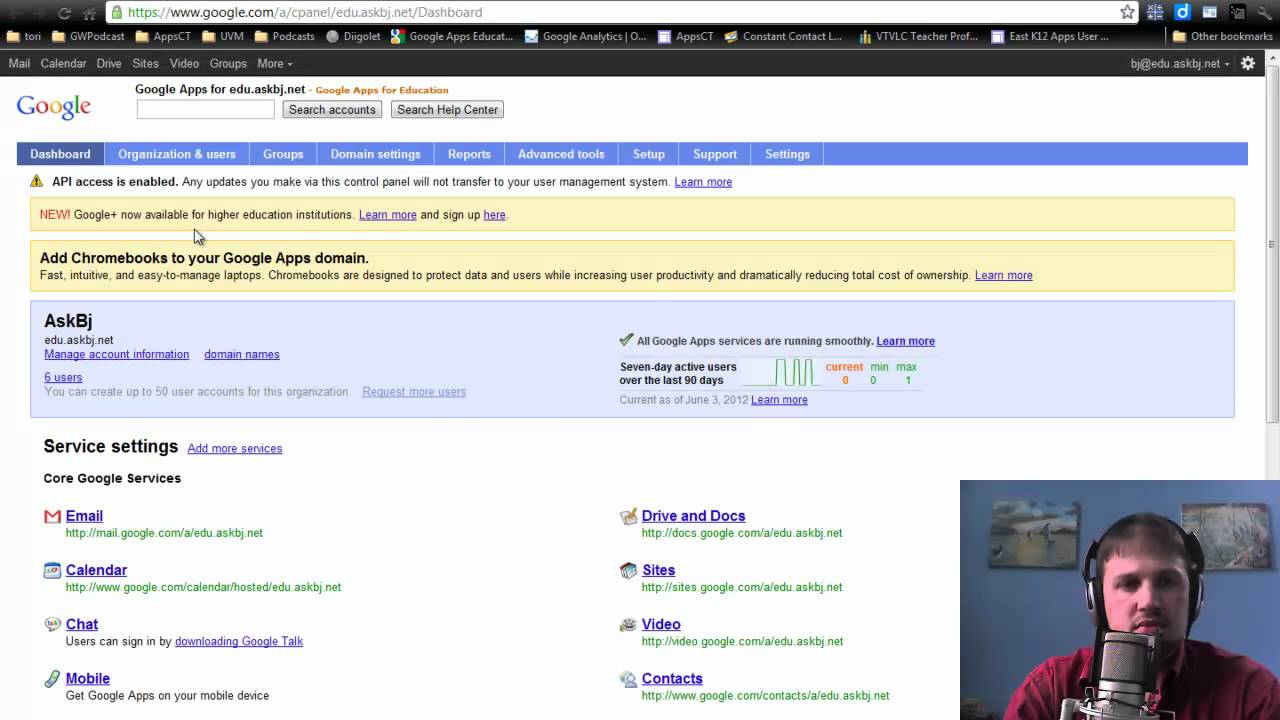
Task: Open the Organization & users tab
Action: [177, 154]
